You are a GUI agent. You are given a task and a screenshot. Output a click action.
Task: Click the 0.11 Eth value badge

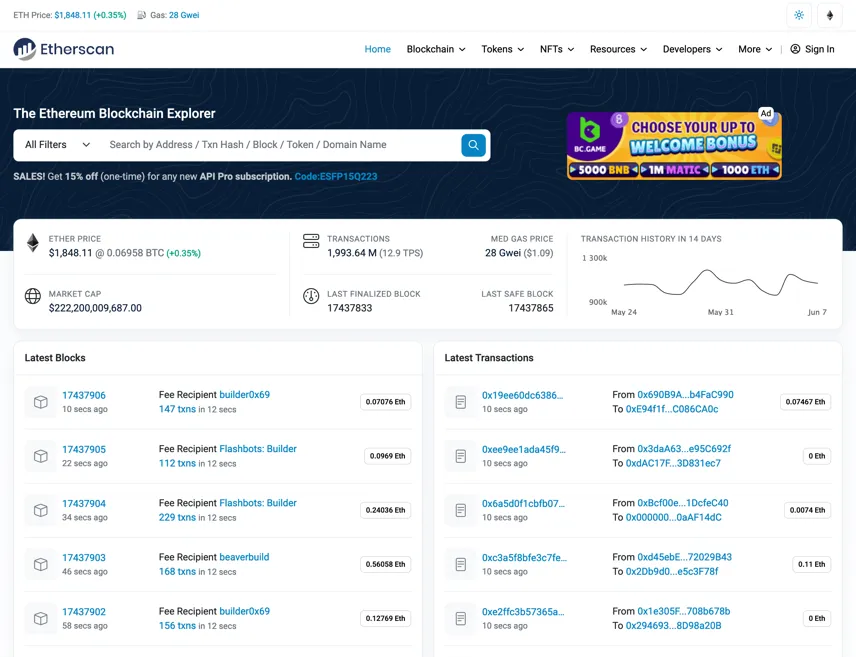pos(812,564)
